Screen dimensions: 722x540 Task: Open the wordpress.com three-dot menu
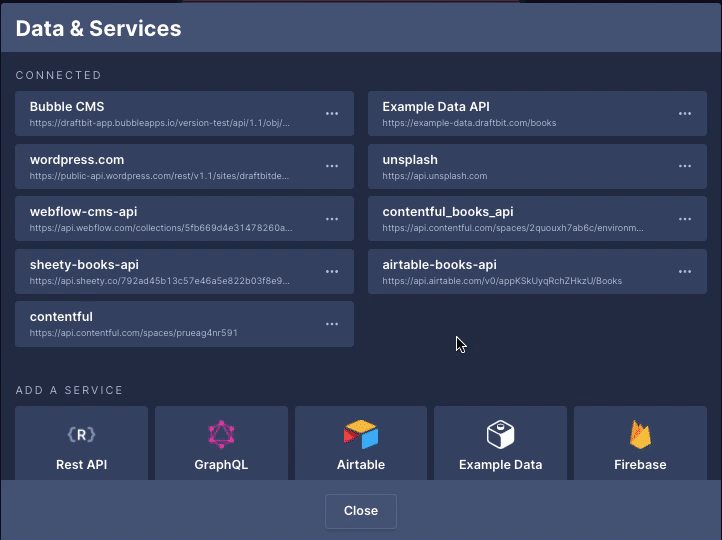pyautogui.click(x=332, y=166)
